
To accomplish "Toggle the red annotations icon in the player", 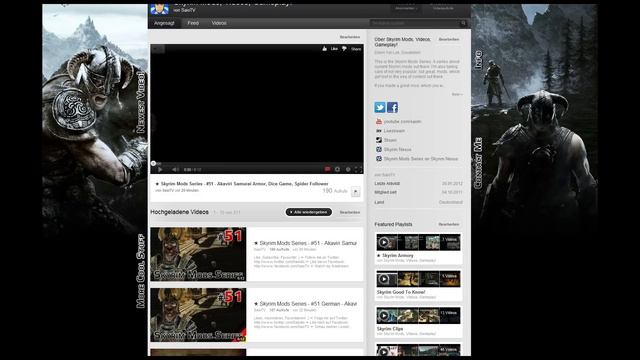I will [327, 169].
